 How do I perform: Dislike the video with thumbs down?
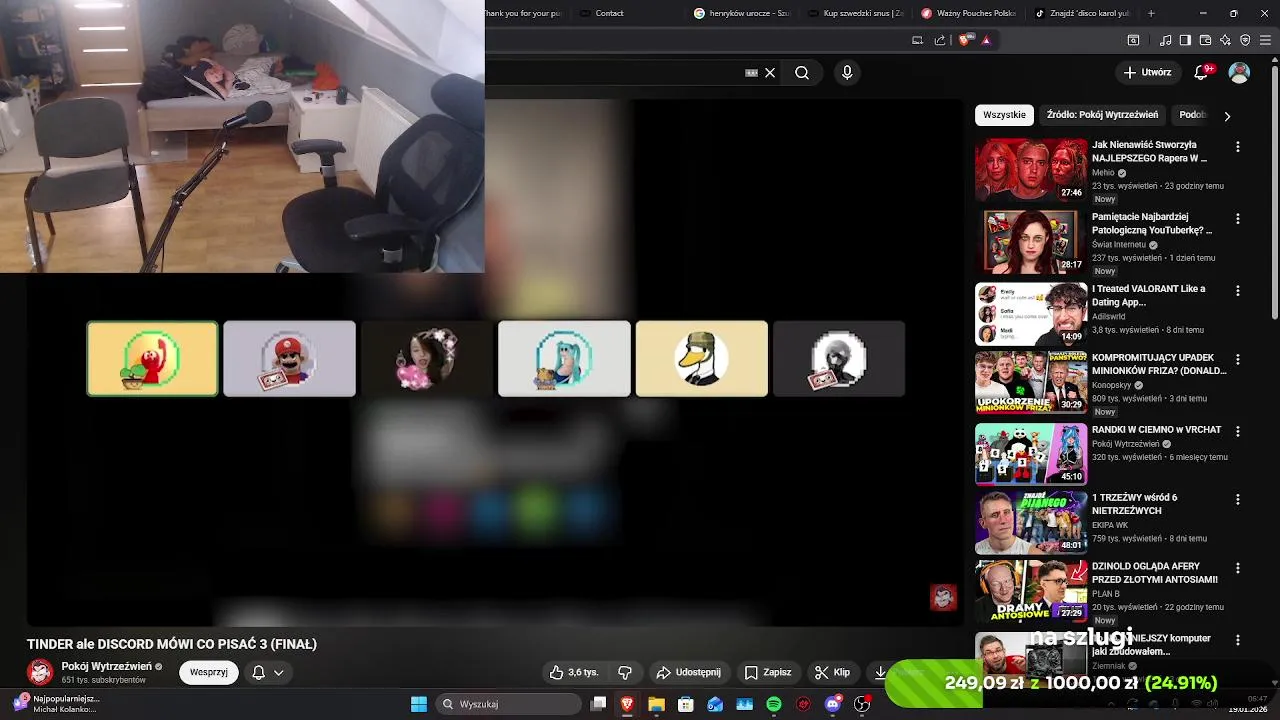pyautogui.click(x=625, y=672)
